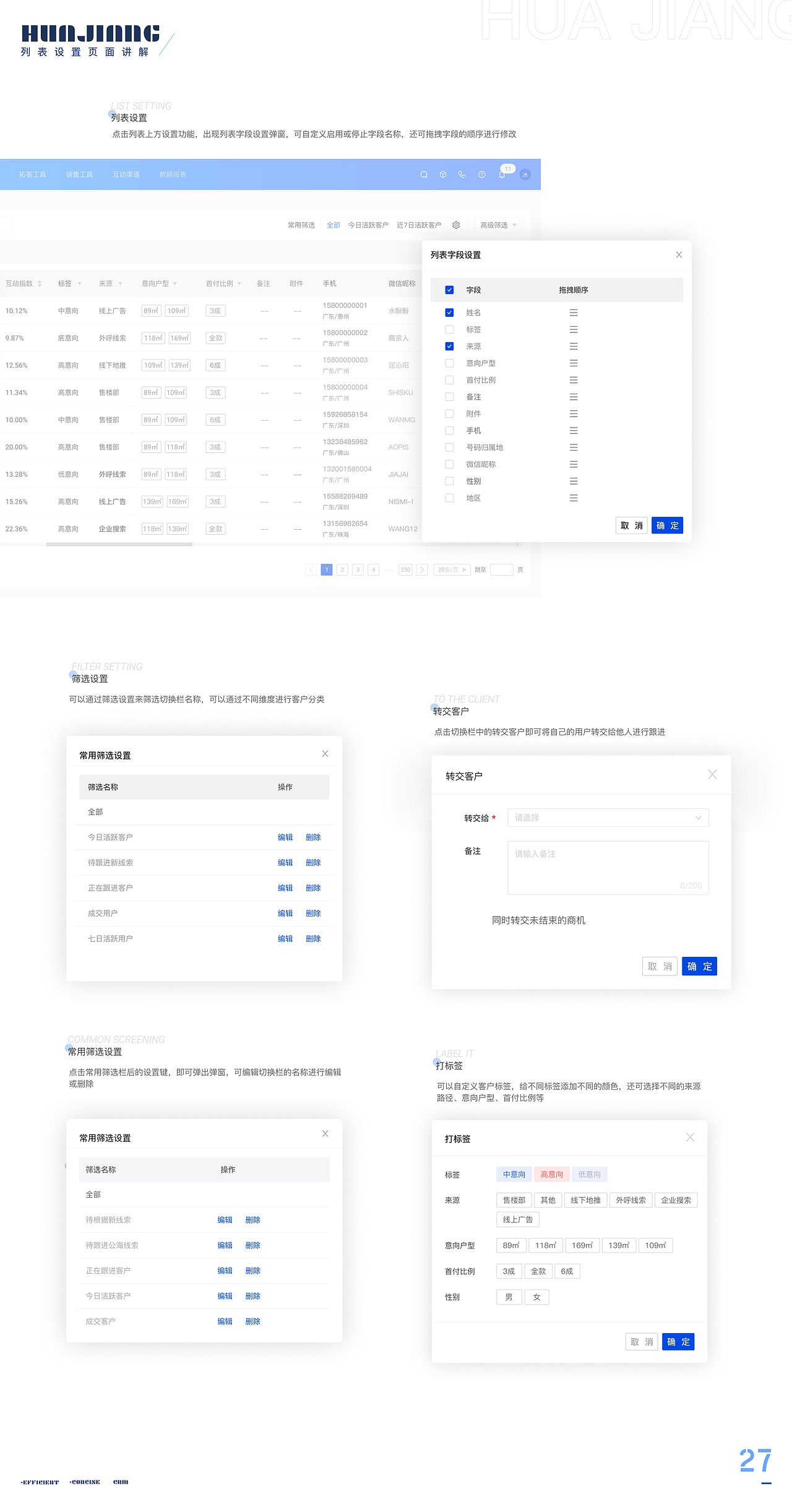The image size is (792, 1512).
Task: Open the 拓客工具 menu
Action: pyautogui.click(x=32, y=175)
